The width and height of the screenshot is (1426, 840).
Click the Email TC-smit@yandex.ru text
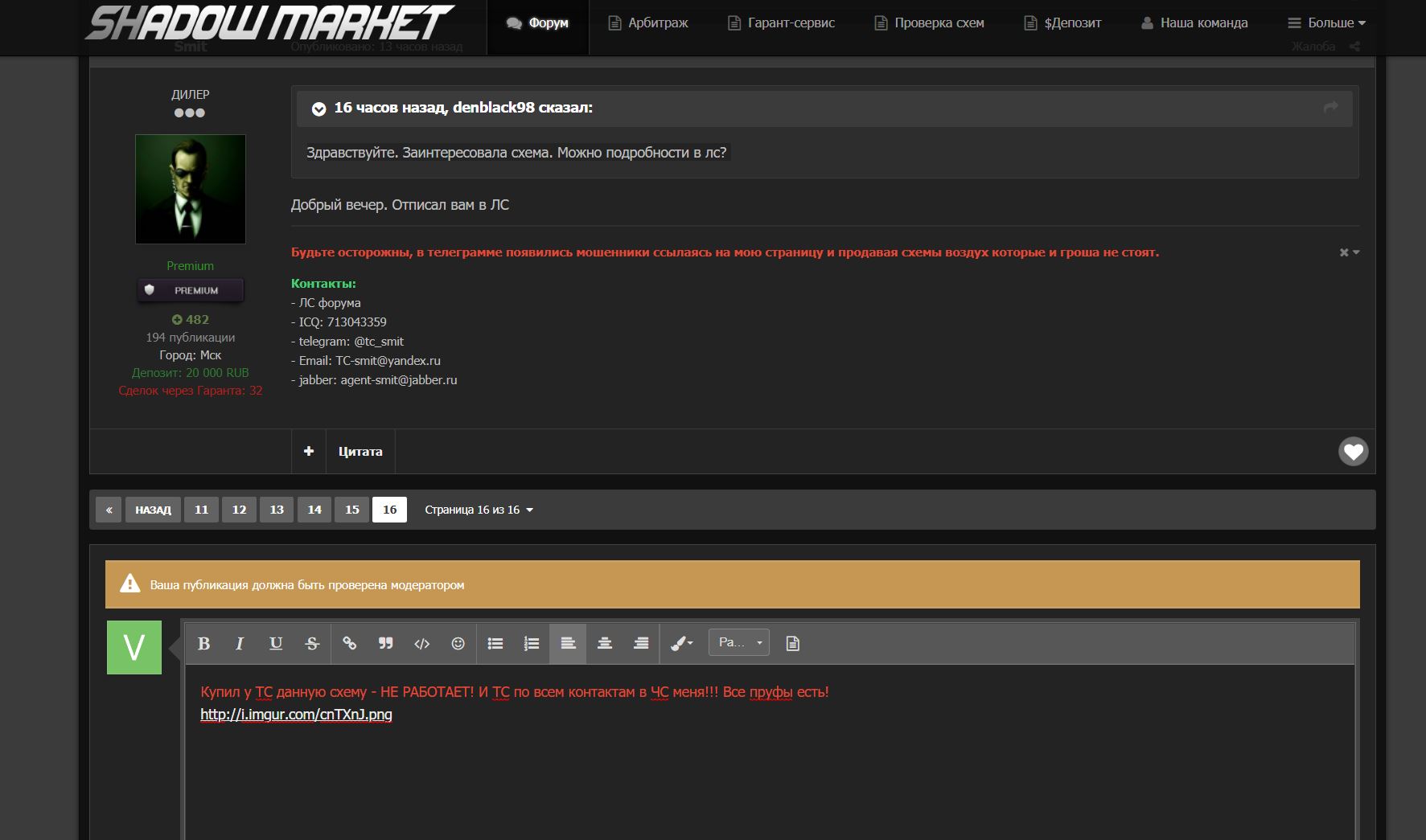tap(366, 361)
